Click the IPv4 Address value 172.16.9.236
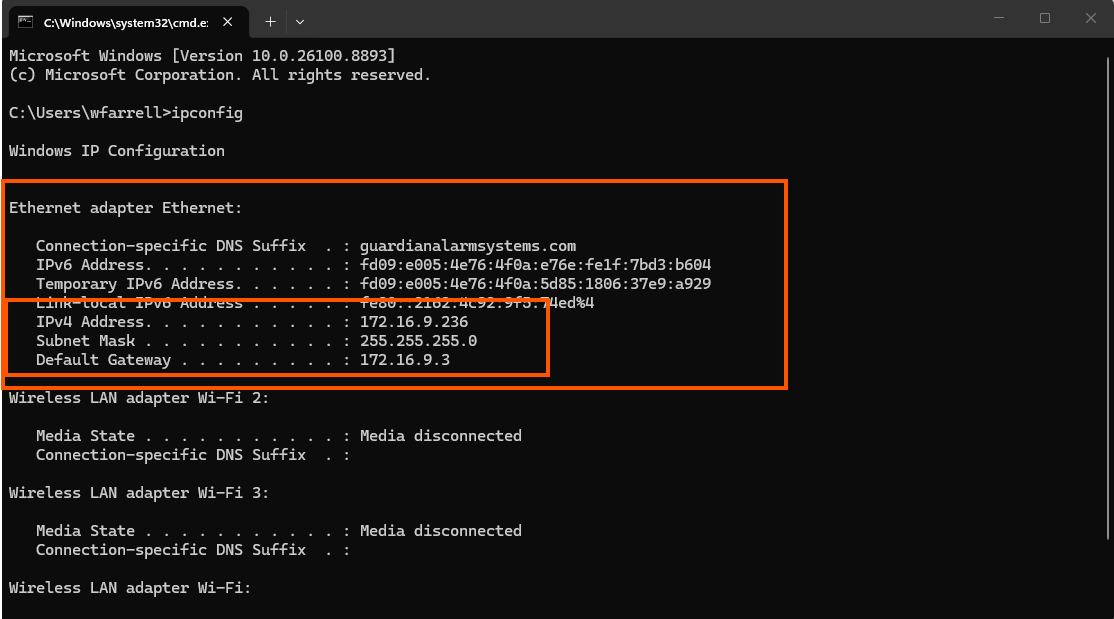The height and width of the screenshot is (619, 1114). pos(413,322)
